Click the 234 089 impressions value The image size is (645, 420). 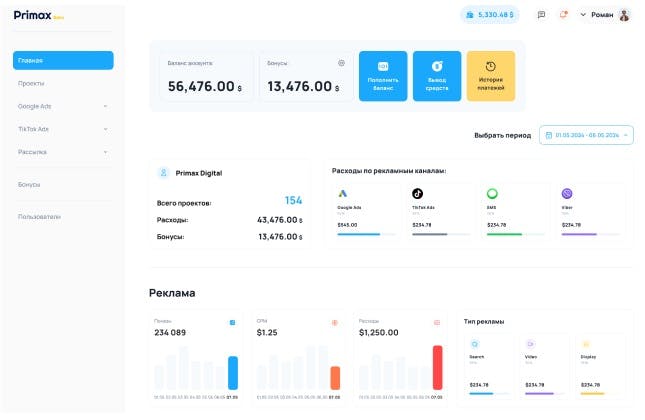[170, 332]
